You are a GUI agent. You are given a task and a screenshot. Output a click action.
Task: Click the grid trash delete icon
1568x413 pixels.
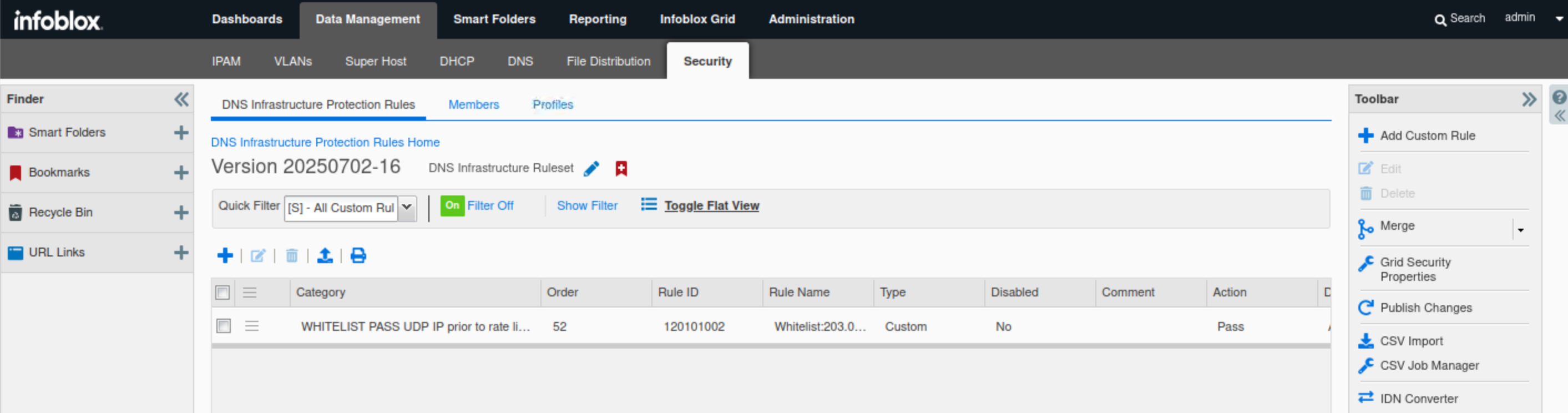[291, 255]
